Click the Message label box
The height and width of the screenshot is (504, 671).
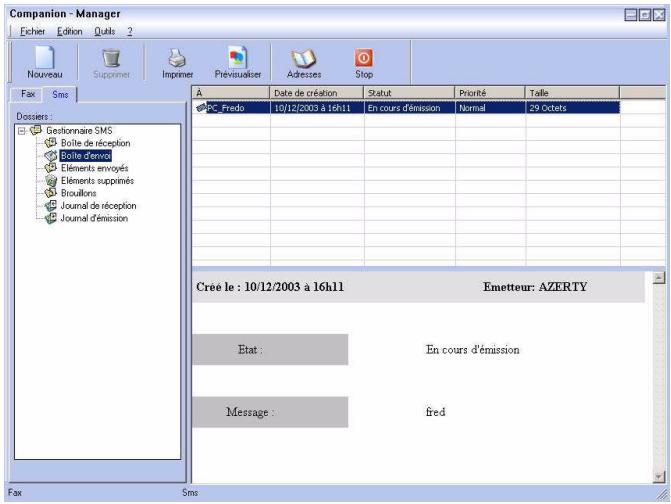click(x=270, y=412)
